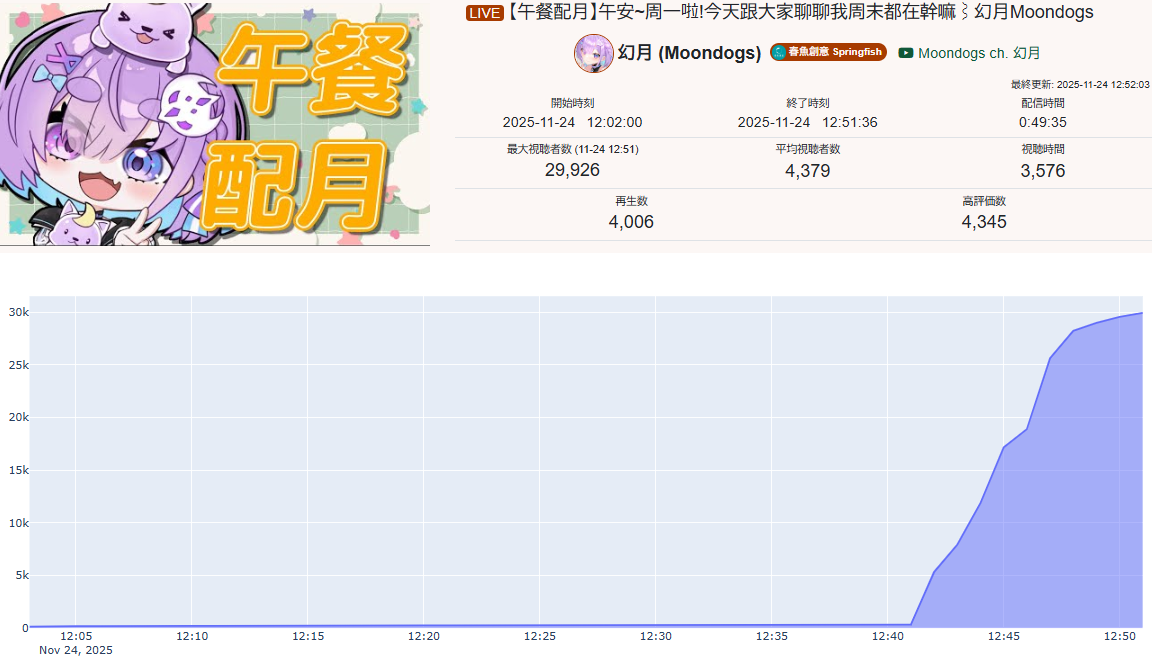Open the 午餐配月 stream thumbnail
1152x663 pixels.
215,123
